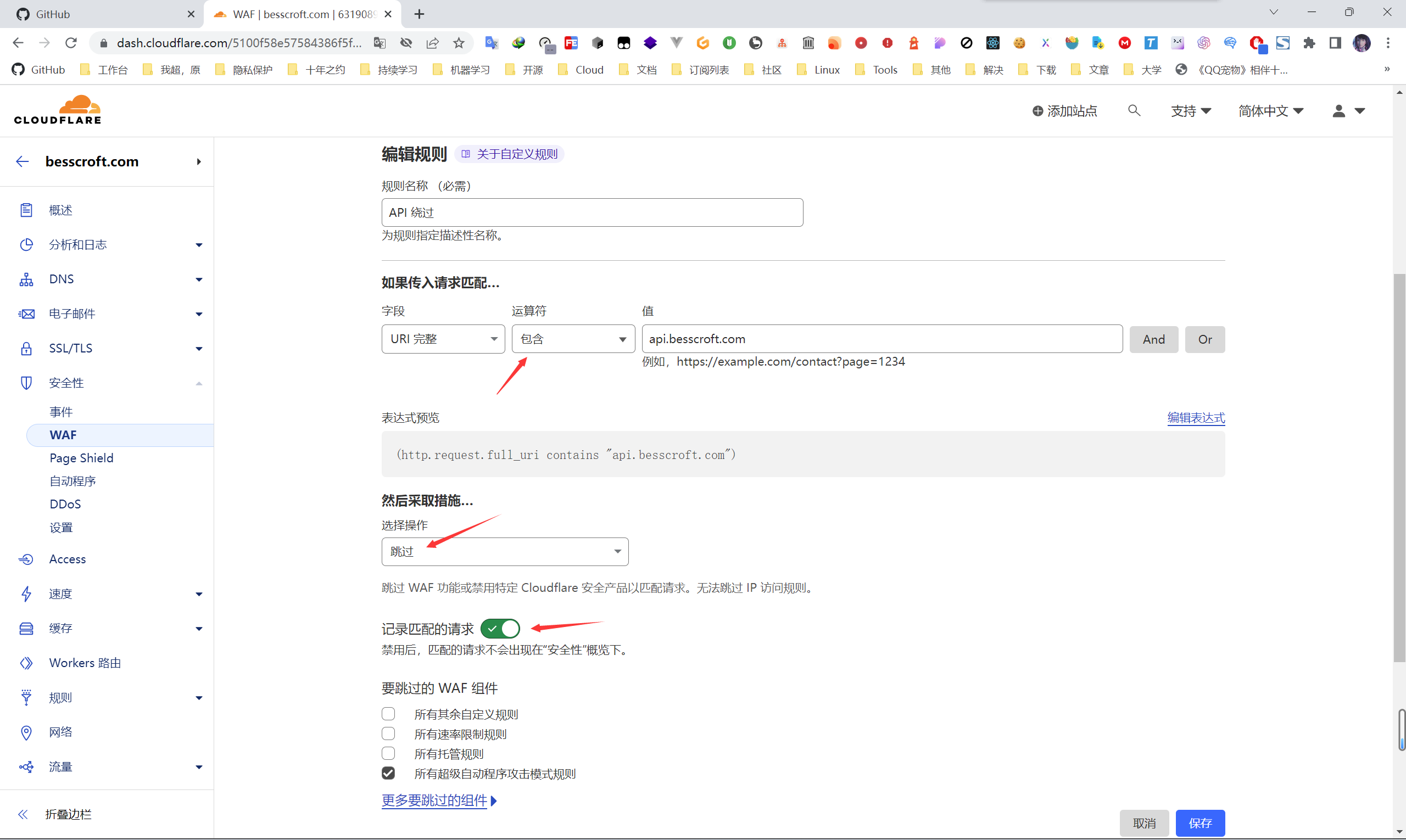Click the browser back arrow

click(18, 43)
